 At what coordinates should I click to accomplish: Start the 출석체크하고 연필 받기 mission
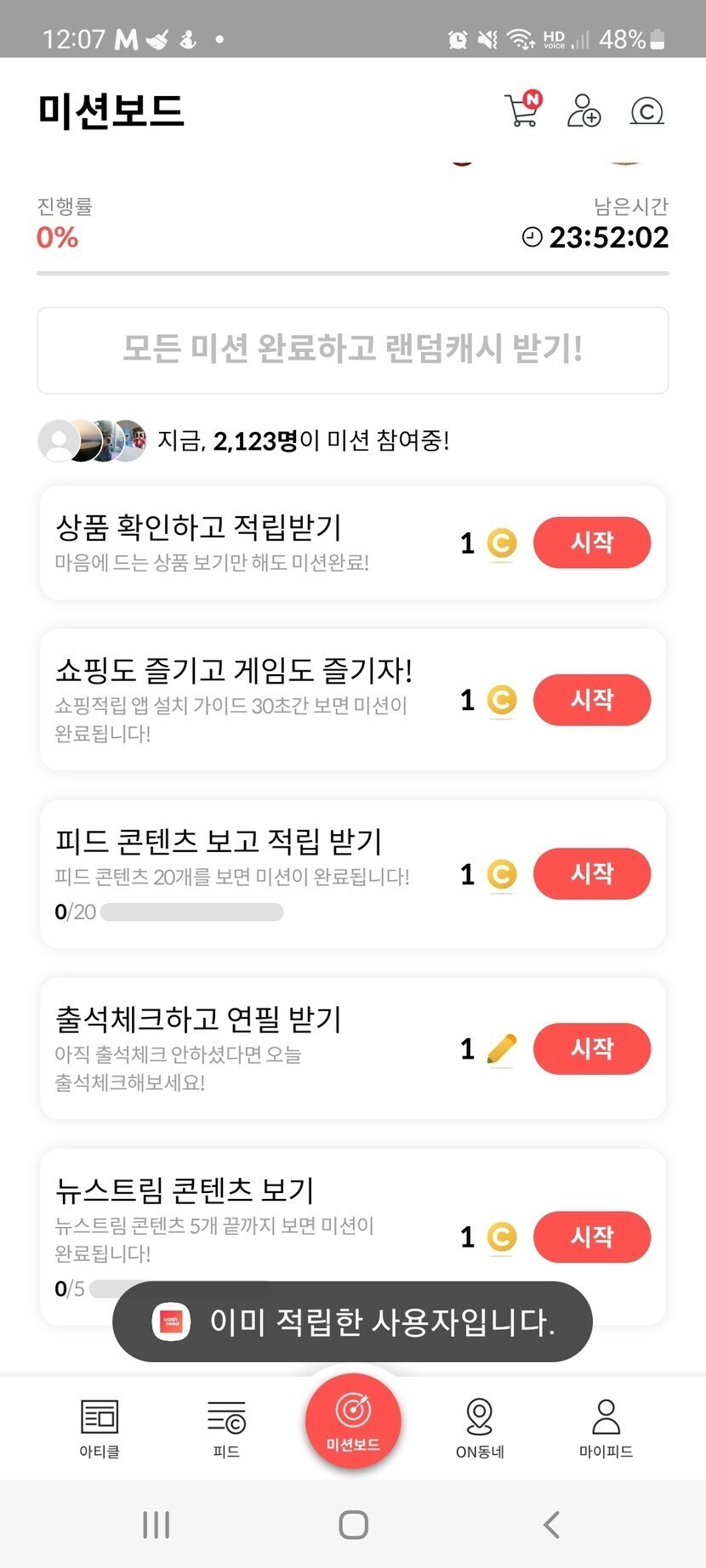point(592,1048)
